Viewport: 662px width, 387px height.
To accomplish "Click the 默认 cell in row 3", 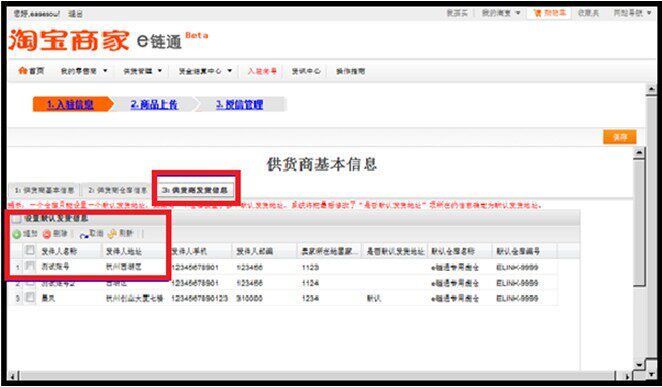I will pos(374,298).
